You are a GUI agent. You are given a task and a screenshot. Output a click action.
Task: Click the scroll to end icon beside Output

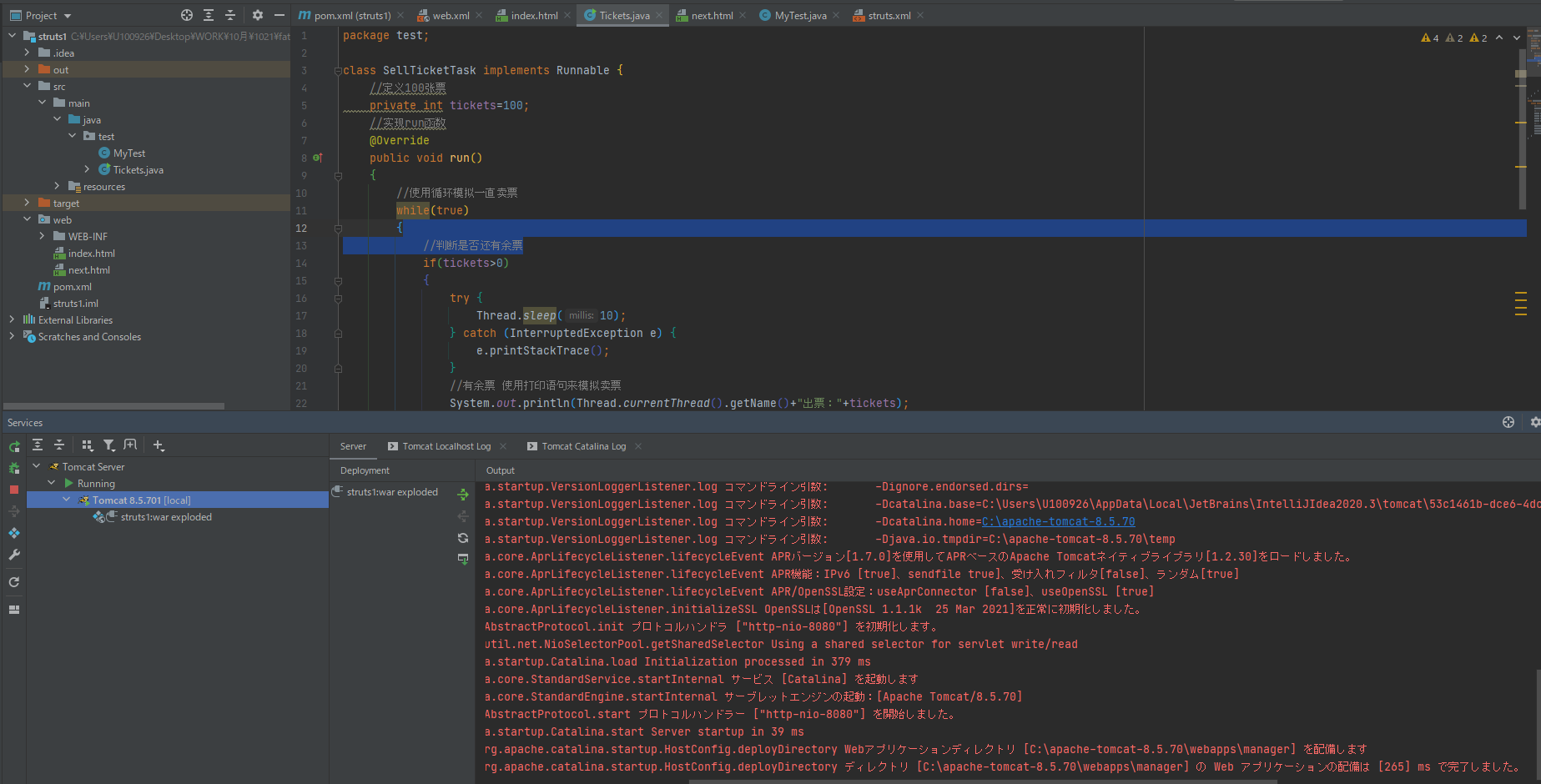pos(463,559)
